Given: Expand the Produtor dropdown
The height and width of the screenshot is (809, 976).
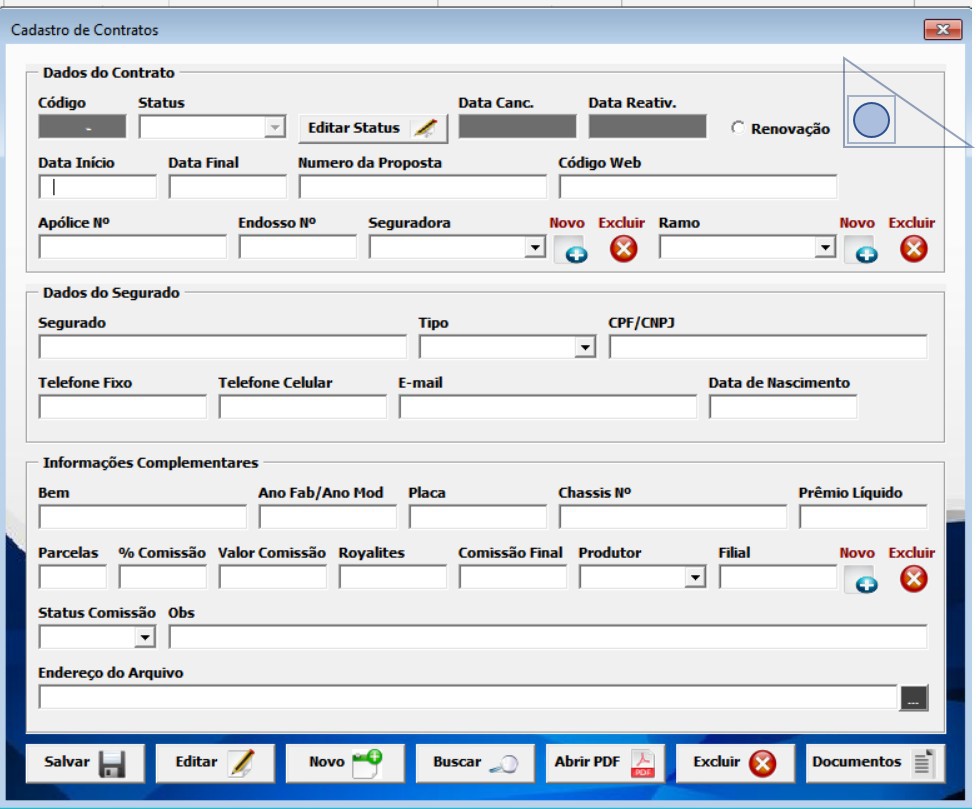Looking at the screenshot, I should (696, 577).
